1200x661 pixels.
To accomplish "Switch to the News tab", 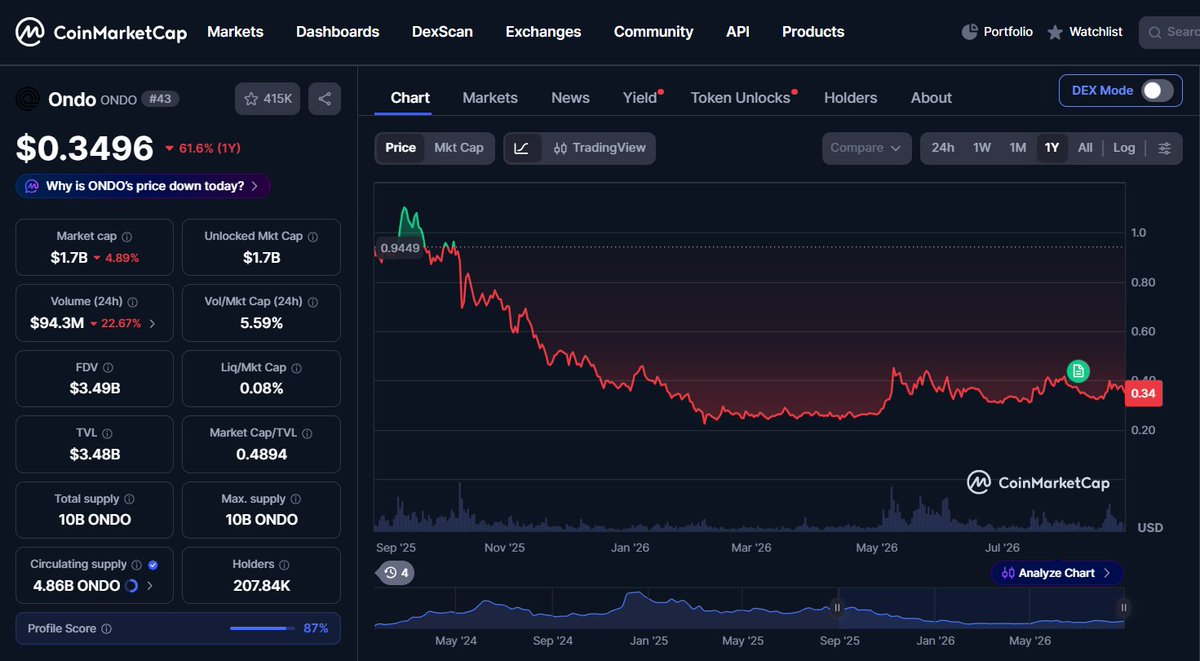I will click(570, 98).
